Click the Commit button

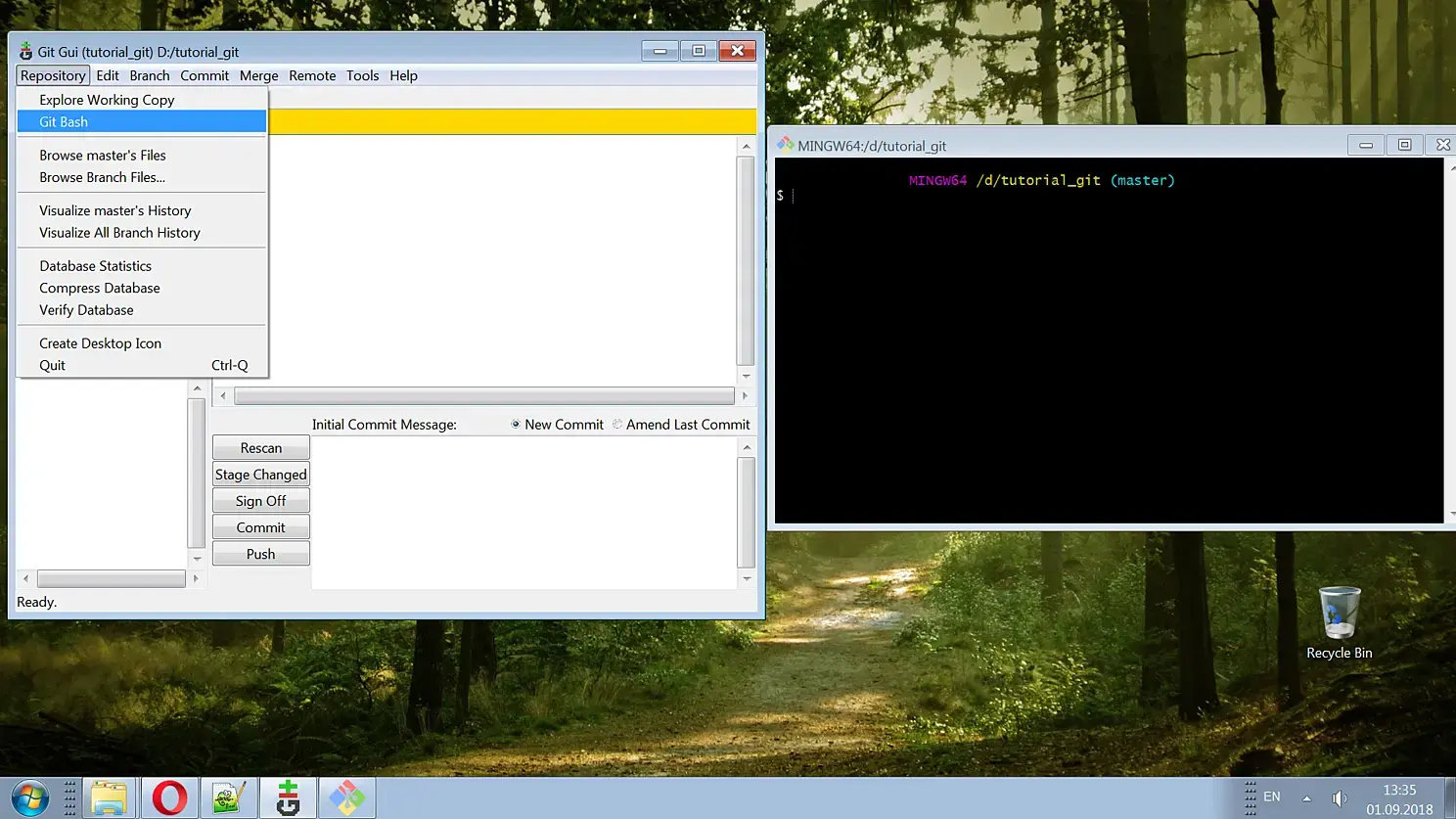click(x=261, y=527)
